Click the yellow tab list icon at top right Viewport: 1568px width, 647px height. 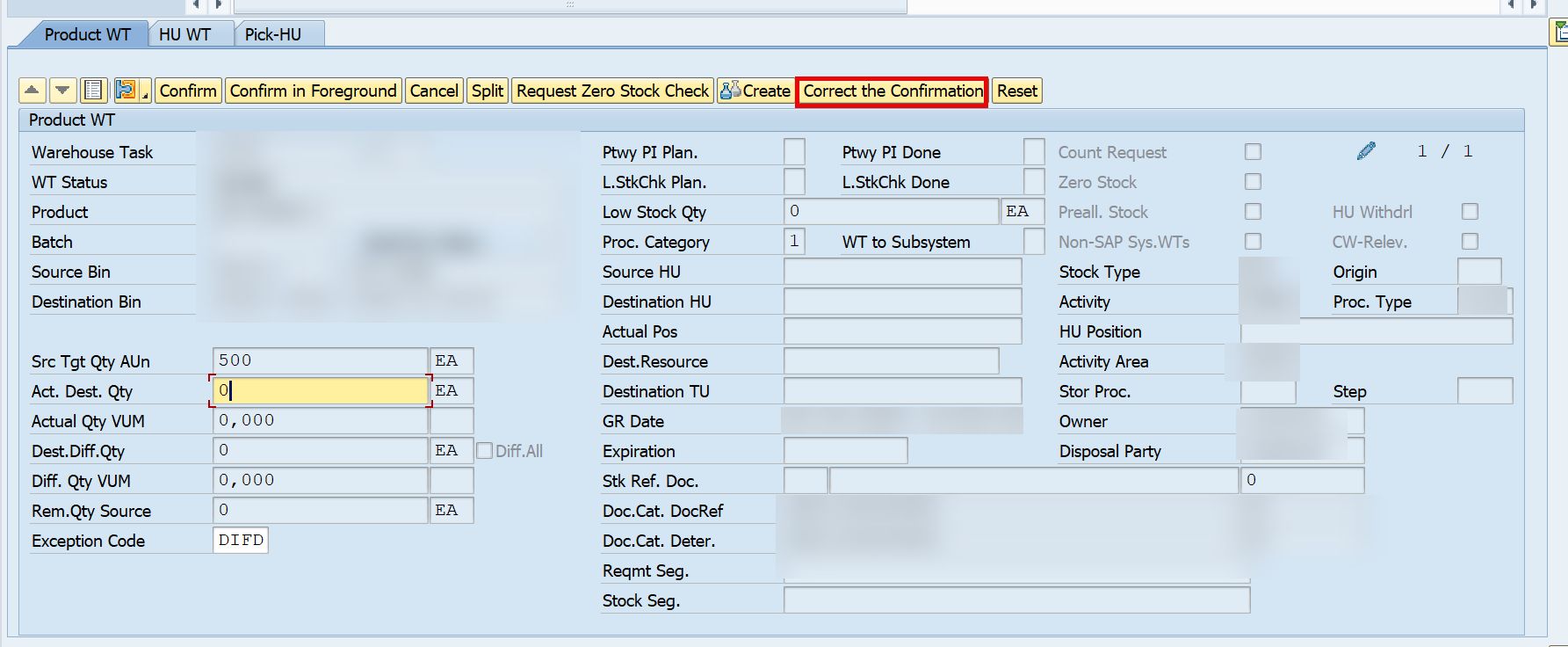pyautogui.click(x=1559, y=33)
